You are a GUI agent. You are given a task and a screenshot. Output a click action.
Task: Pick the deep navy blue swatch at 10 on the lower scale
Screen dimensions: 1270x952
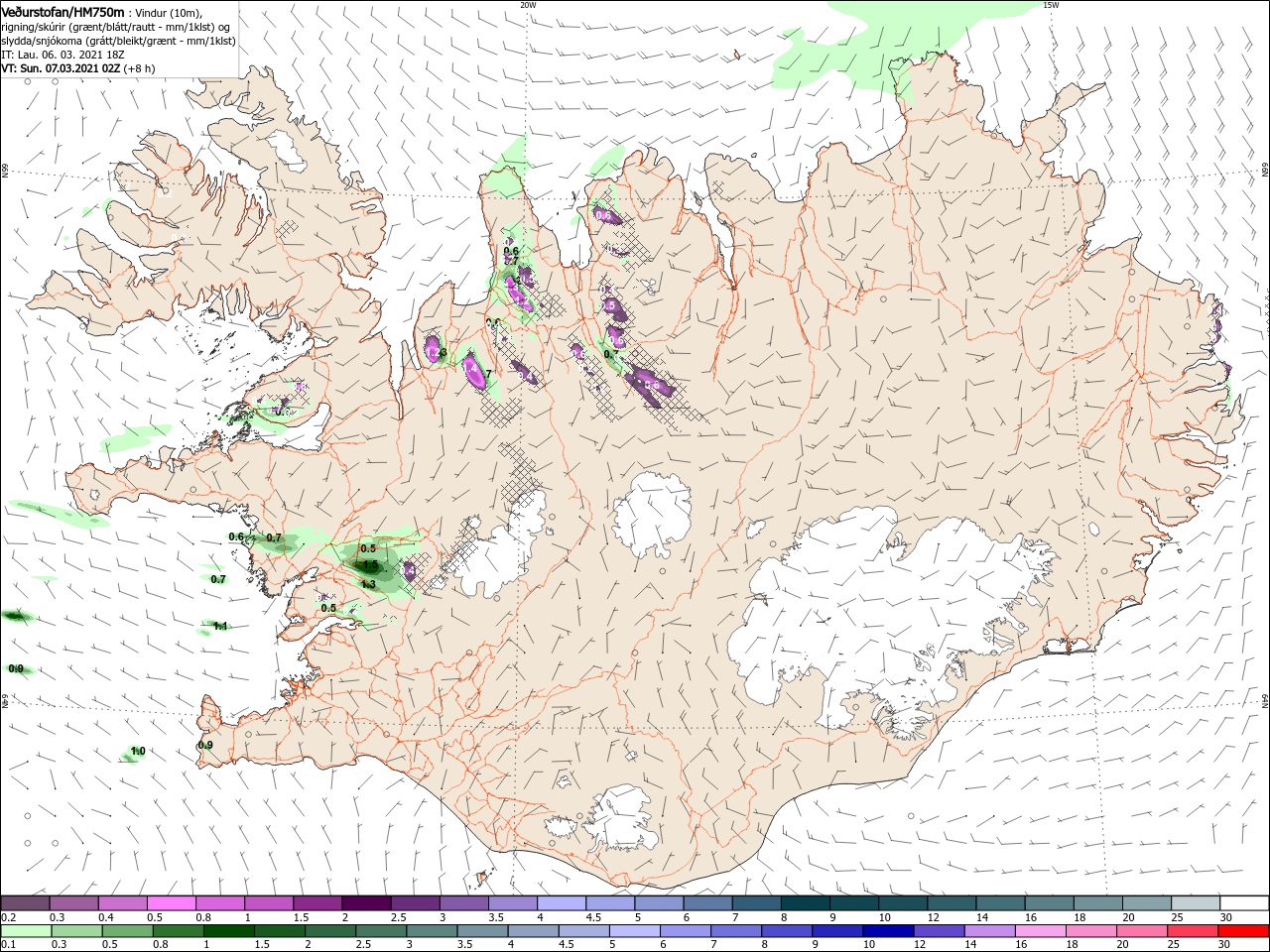(888, 931)
